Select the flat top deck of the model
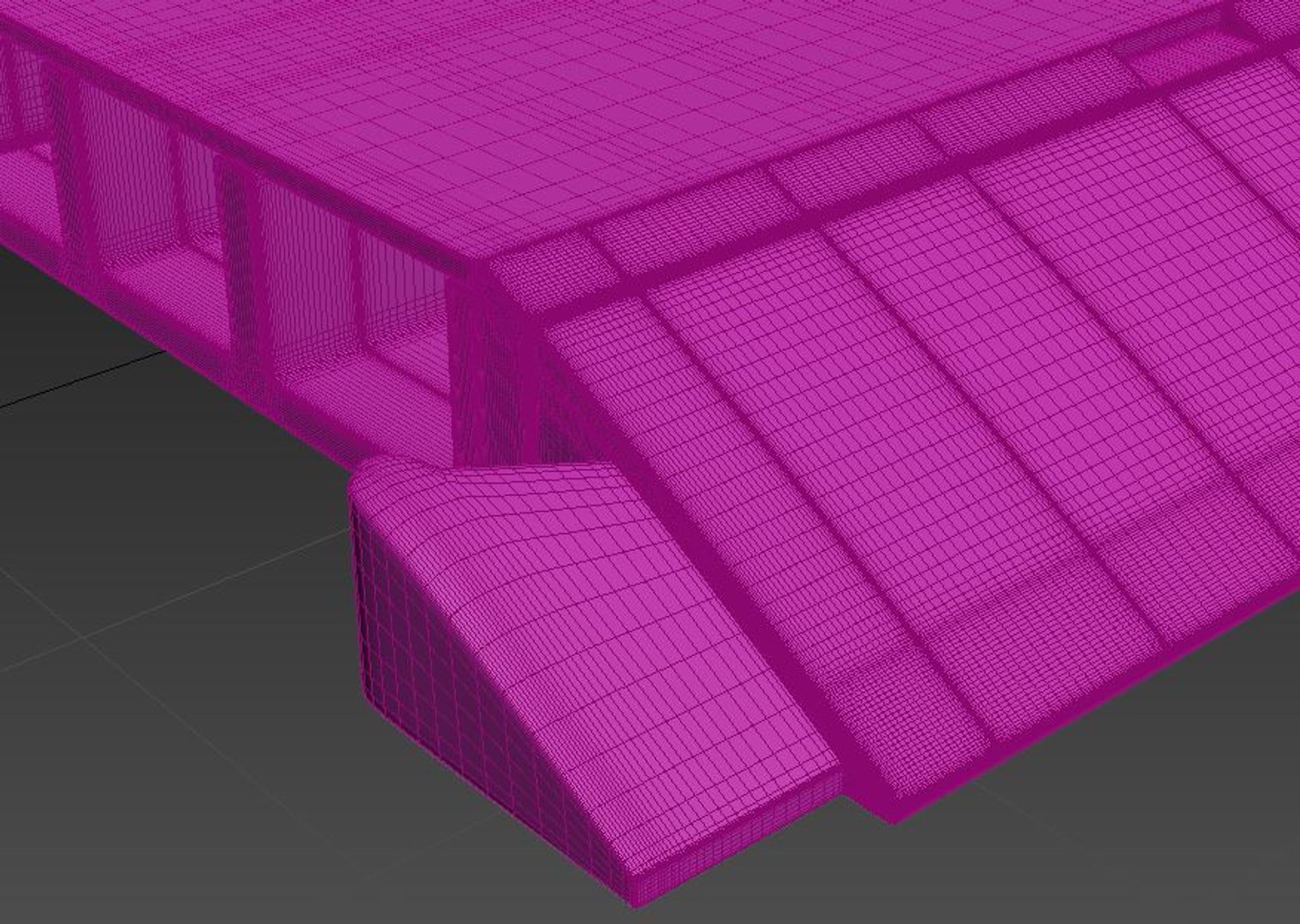The image size is (1300, 924). pos(548,111)
